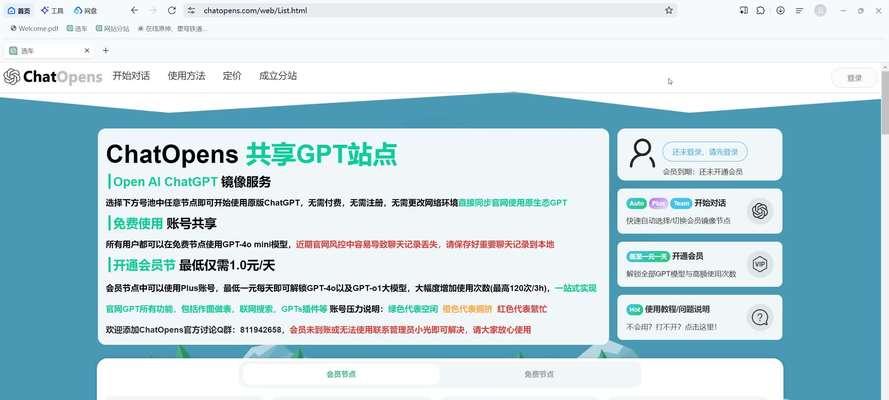
Task: Click the 会员到期：还未开通会员 text
Action: coord(702,172)
